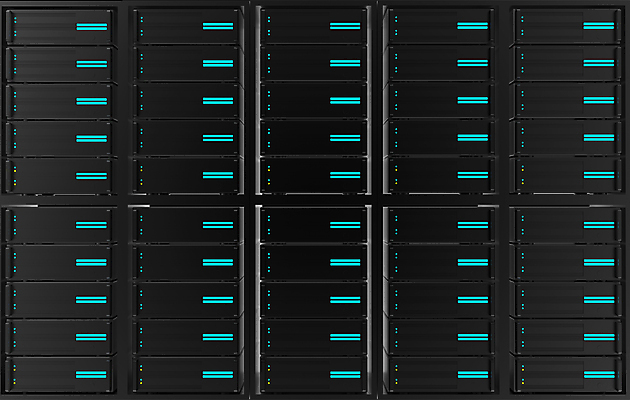Click the sixth server in the rightmost rack
Screen dimensions: 630x400
(565, 225)
